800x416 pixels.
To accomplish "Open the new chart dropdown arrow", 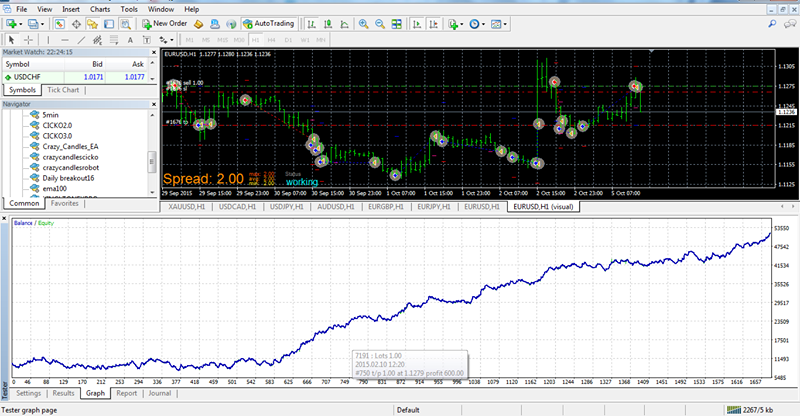I will [19, 23].
